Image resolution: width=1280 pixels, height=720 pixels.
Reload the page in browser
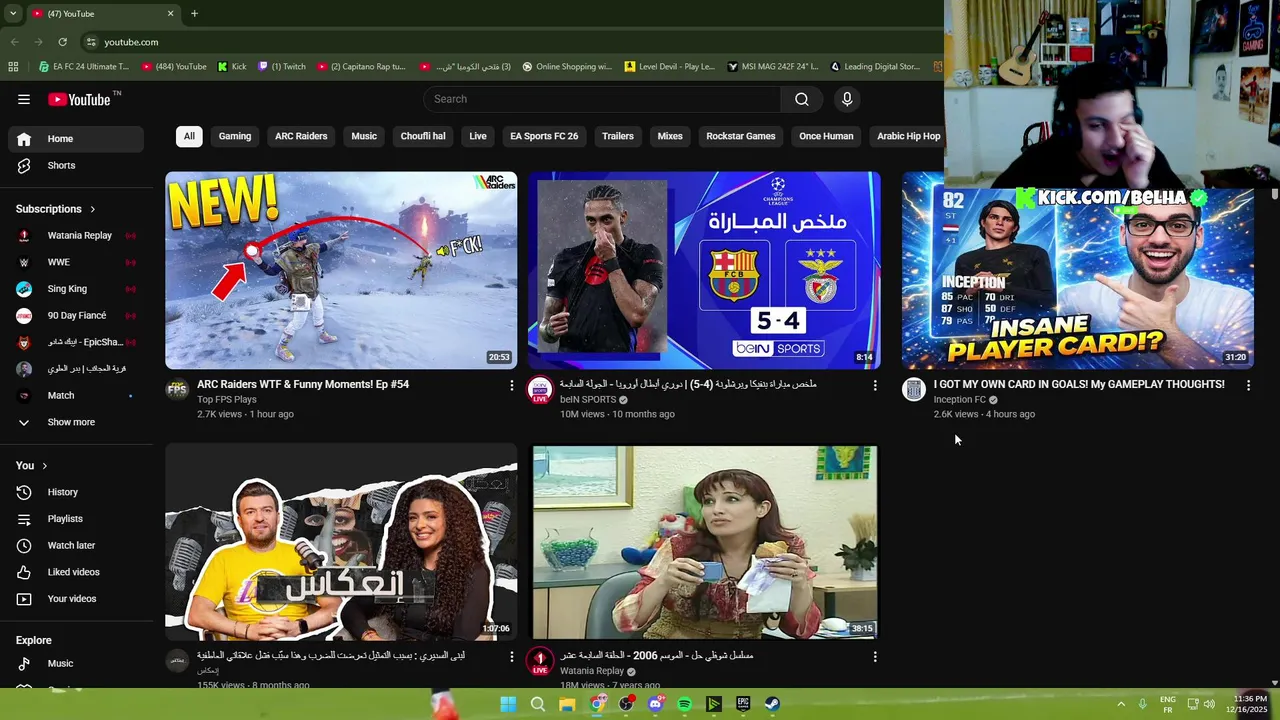[62, 42]
